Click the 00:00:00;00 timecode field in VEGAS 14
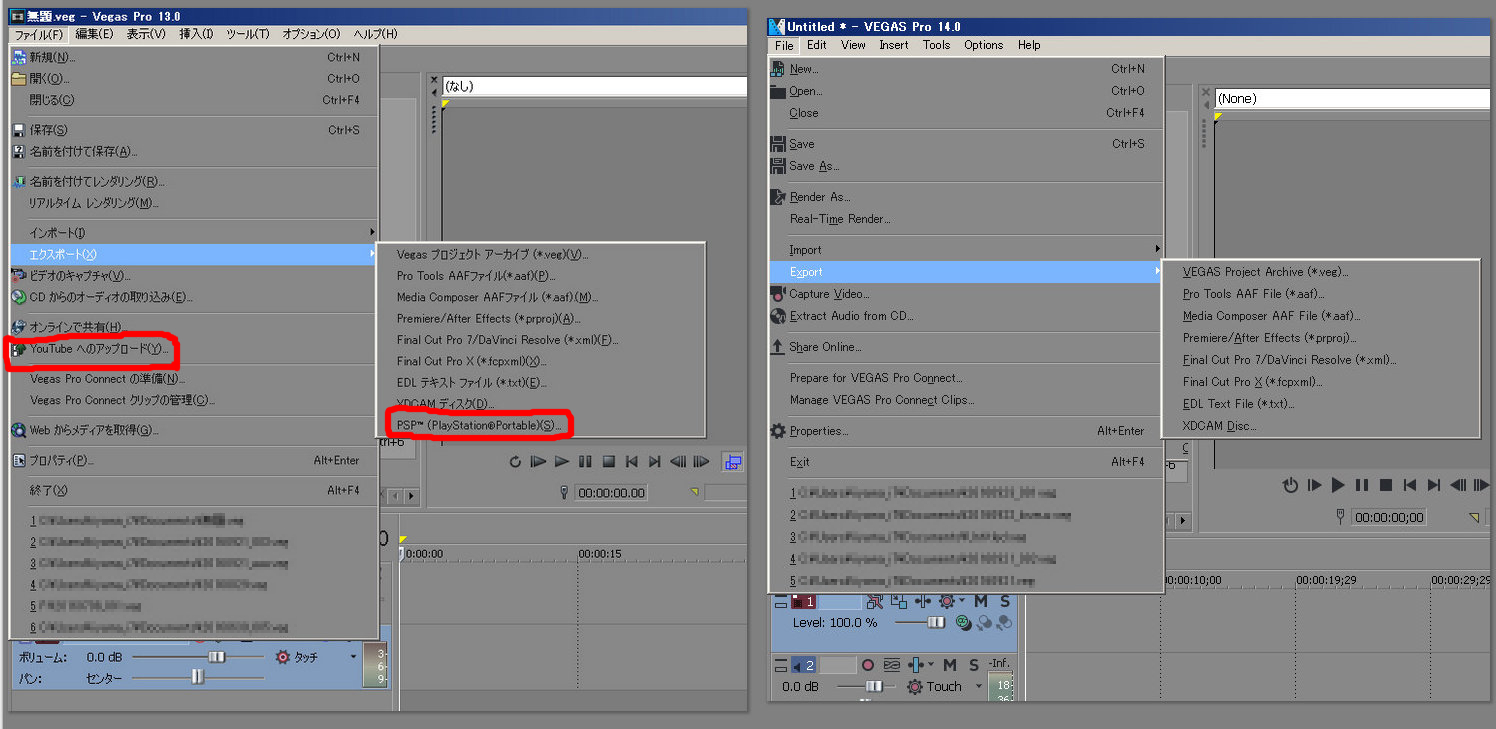 pos(1391,517)
